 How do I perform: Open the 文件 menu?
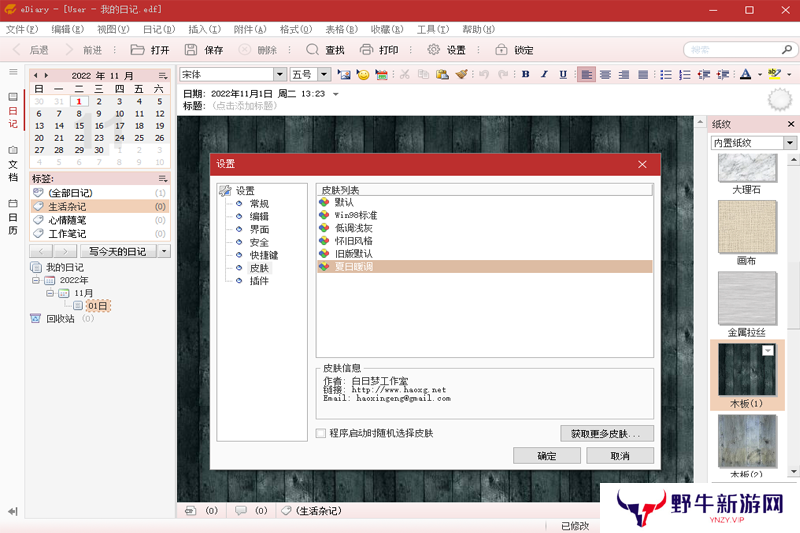tap(22, 30)
